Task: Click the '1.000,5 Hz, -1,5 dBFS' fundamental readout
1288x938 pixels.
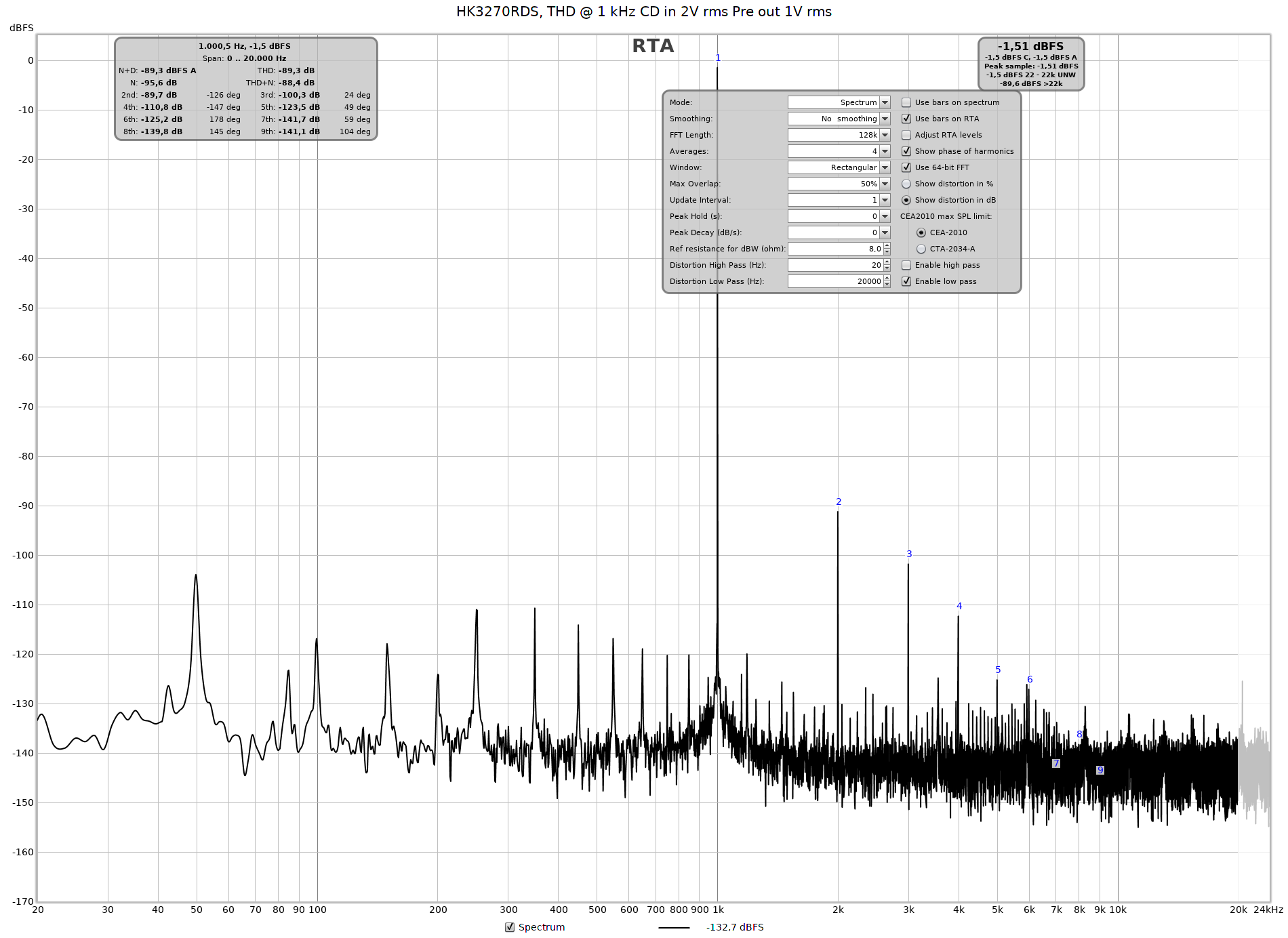Action: pyautogui.click(x=245, y=46)
